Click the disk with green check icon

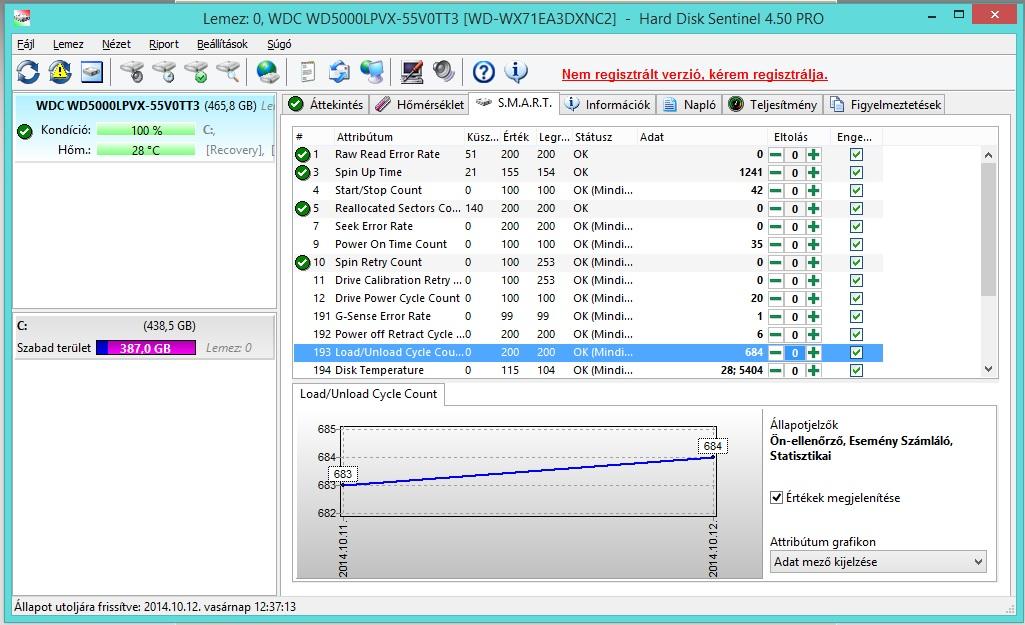pyautogui.click(x=196, y=71)
